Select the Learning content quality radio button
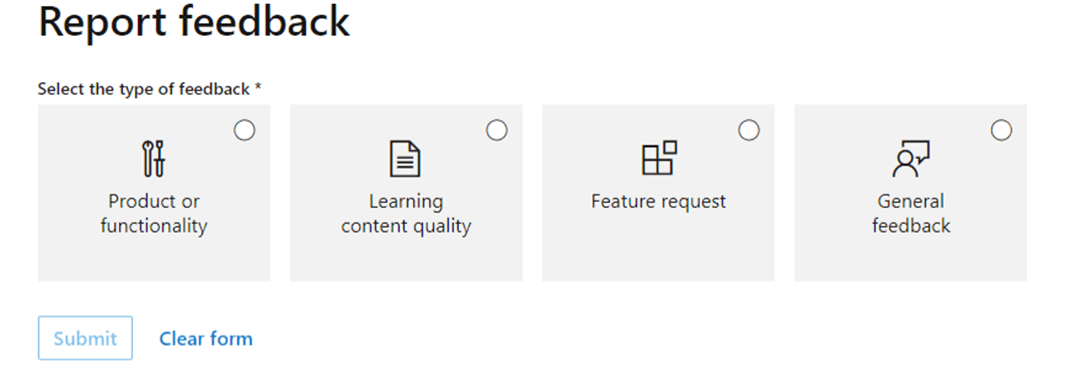Viewport: 1071px width, 378px height. 497,130
